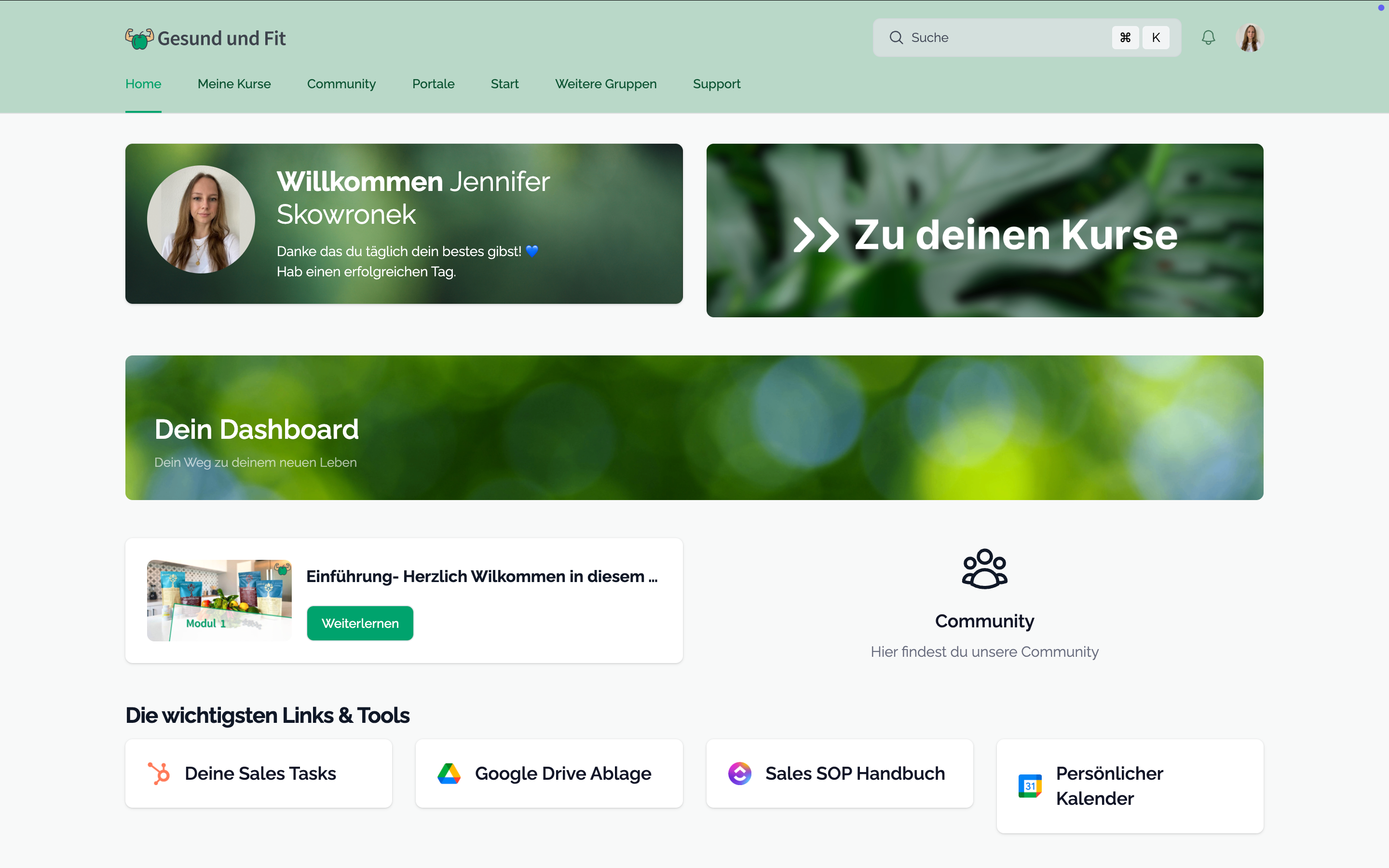The width and height of the screenshot is (1389, 868).
Task: Click the HubSpot Sales Tasks icon
Action: [159, 773]
